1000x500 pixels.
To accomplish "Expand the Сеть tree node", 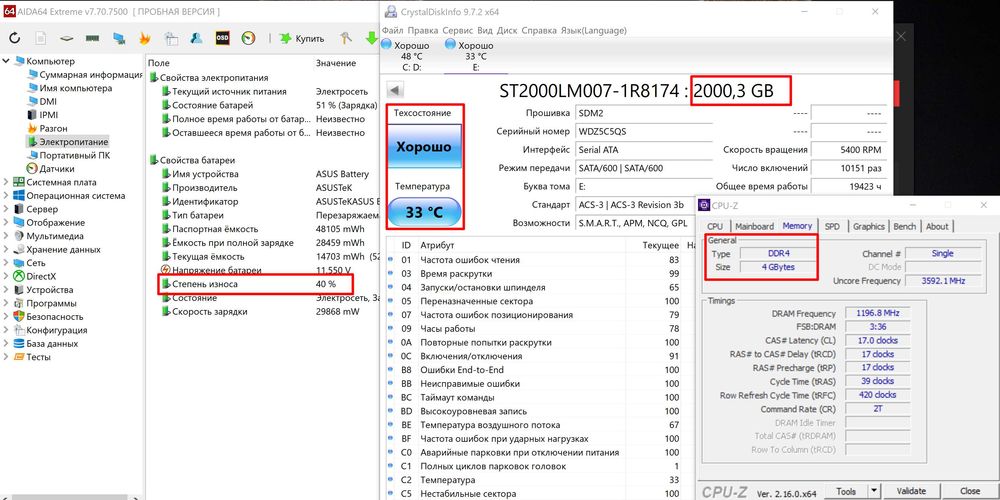I will 6,263.
